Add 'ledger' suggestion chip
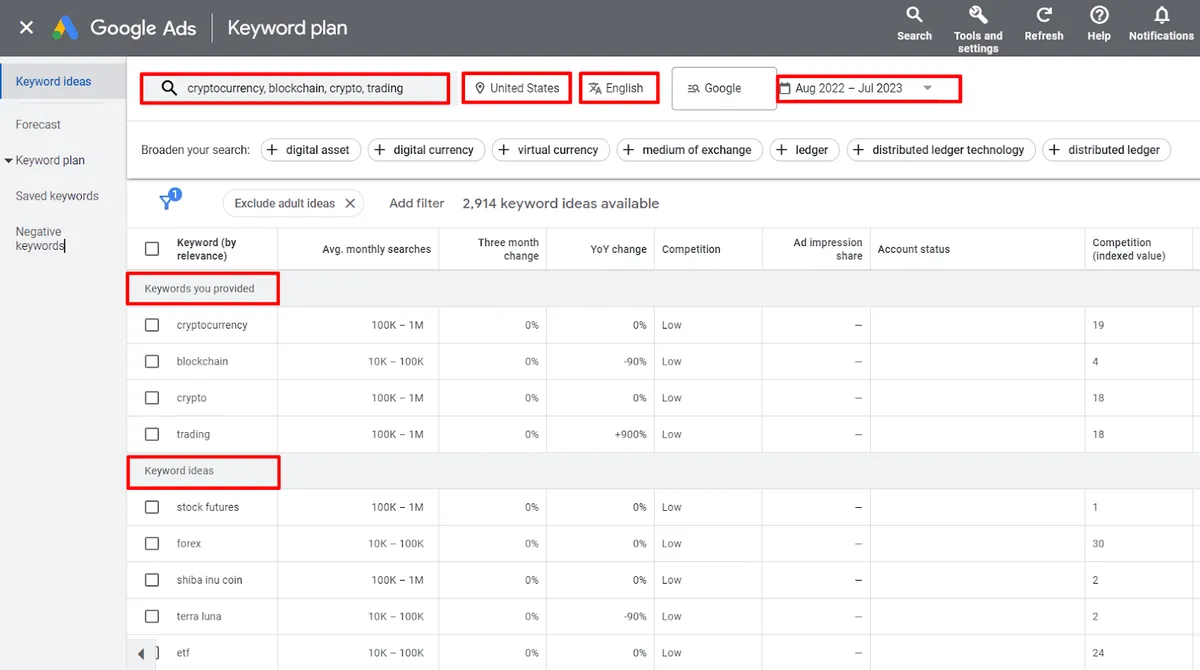This screenshot has width=1200, height=670. (804, 150)
